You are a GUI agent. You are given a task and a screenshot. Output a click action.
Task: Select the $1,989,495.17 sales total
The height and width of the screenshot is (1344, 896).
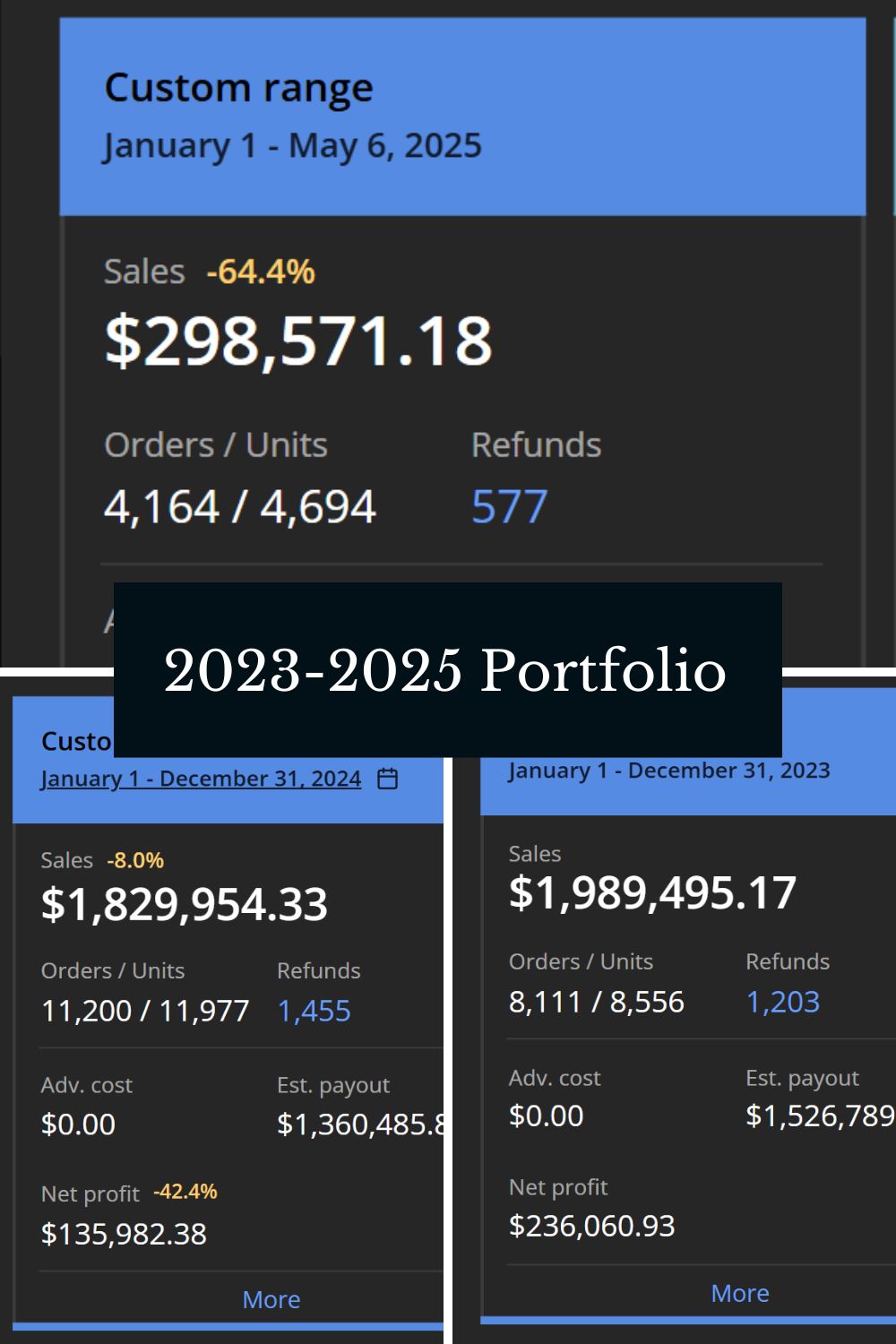652,893
